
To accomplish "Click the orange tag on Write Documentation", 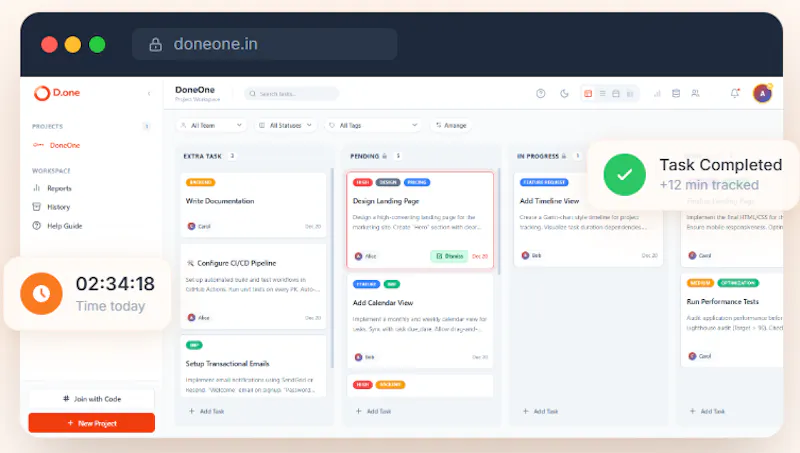I will point(201,183).
